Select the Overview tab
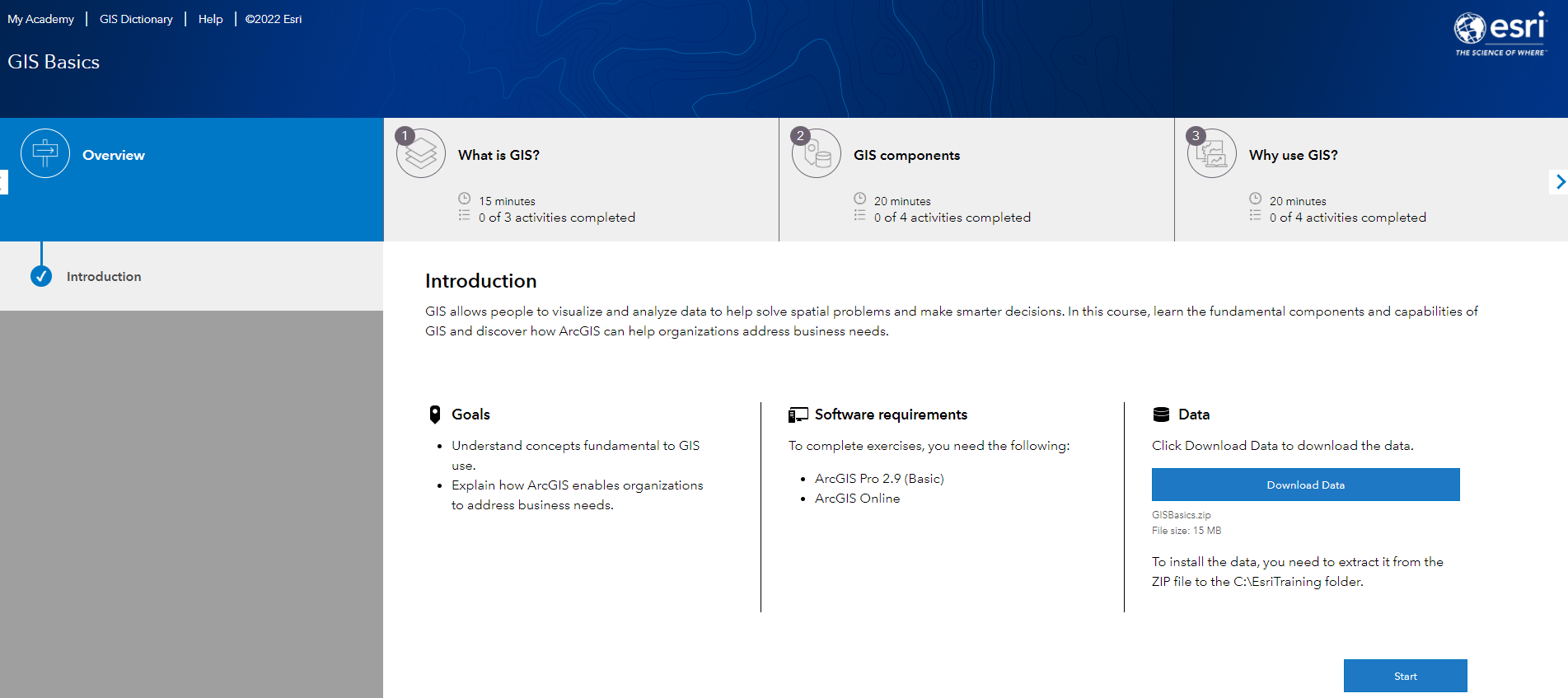This screenshot has height=698, width=1568. point(192,180)
